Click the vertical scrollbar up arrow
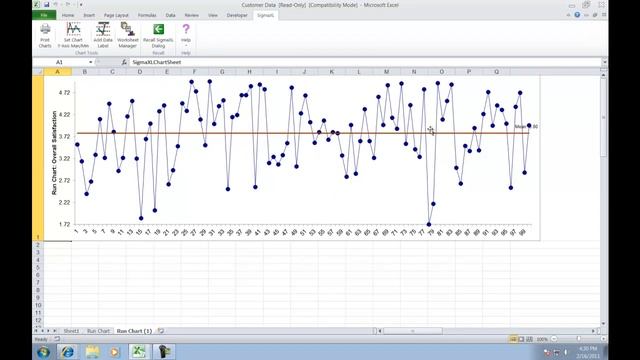The image size is (640, 360). 604,76
